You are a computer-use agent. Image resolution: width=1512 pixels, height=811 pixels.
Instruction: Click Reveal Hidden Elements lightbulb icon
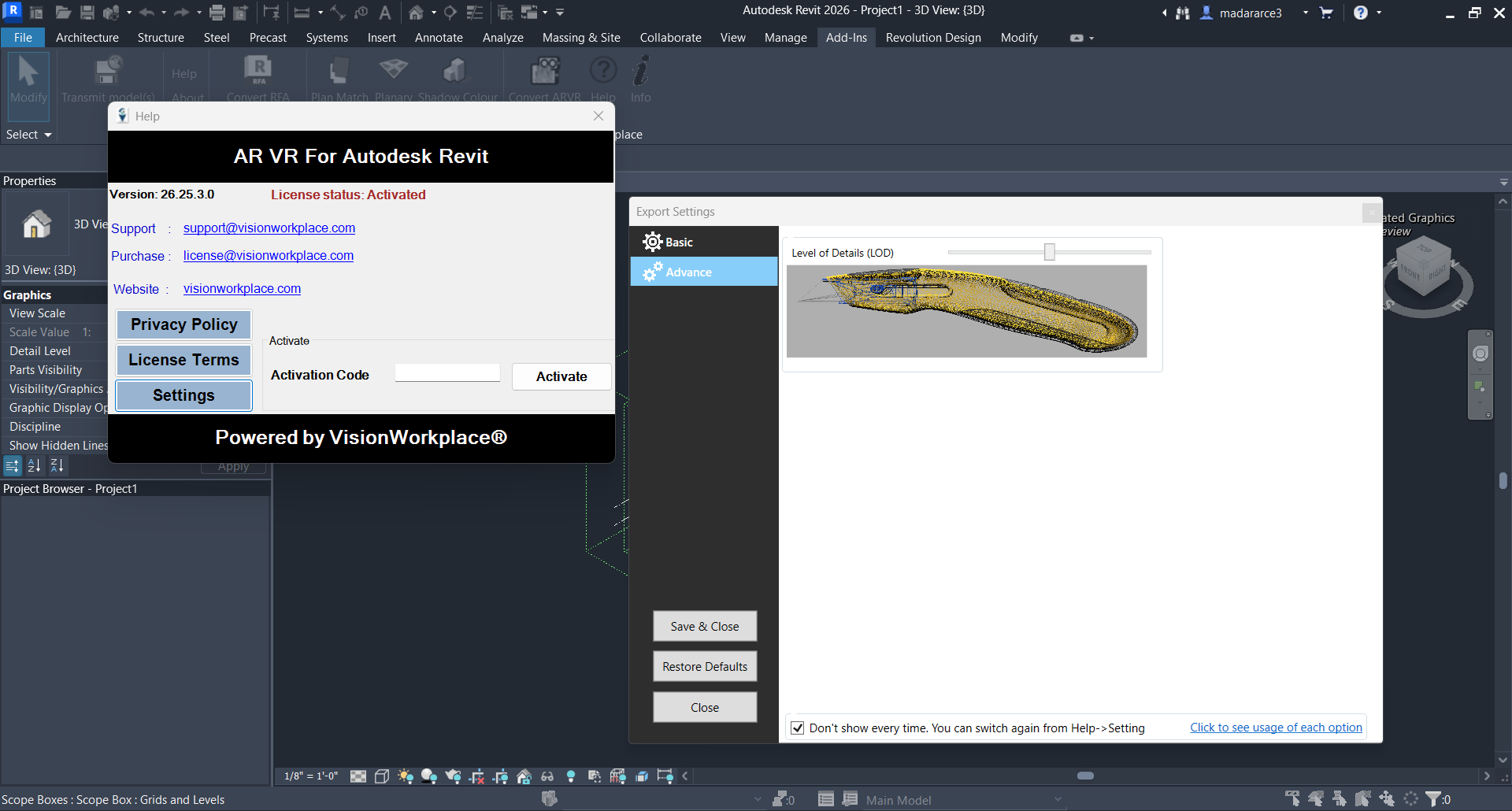(x=571, y=776)
